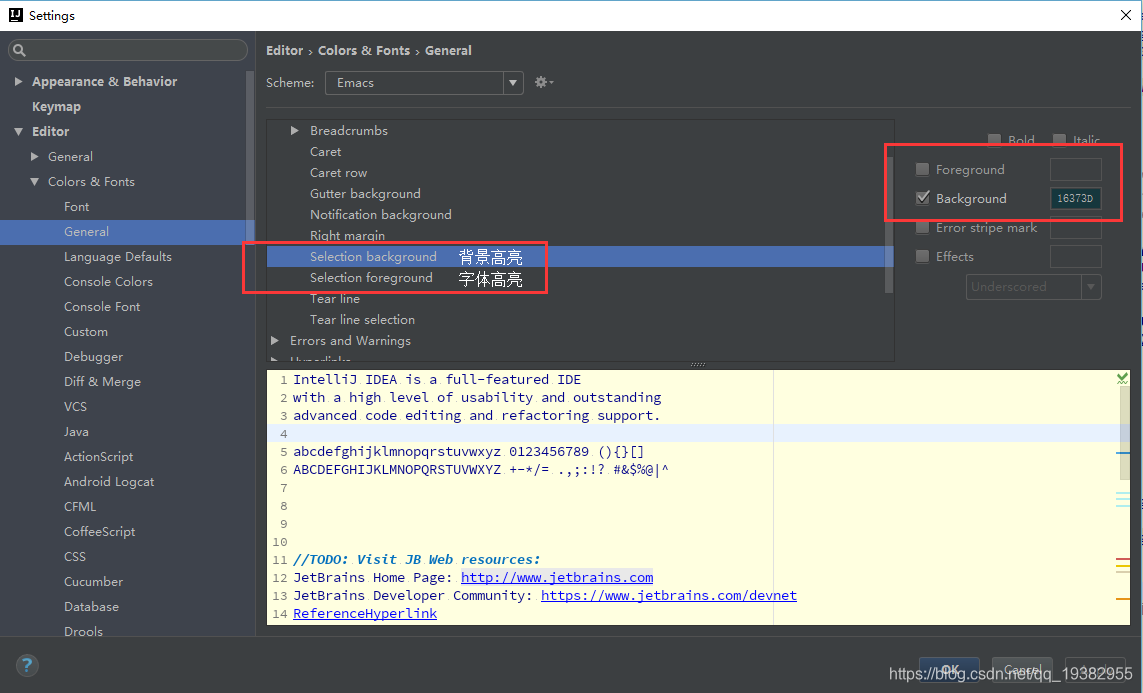Screen dimensions: 1143x693
Task: Select Database colors page
Action: click(x=91, y=606)
